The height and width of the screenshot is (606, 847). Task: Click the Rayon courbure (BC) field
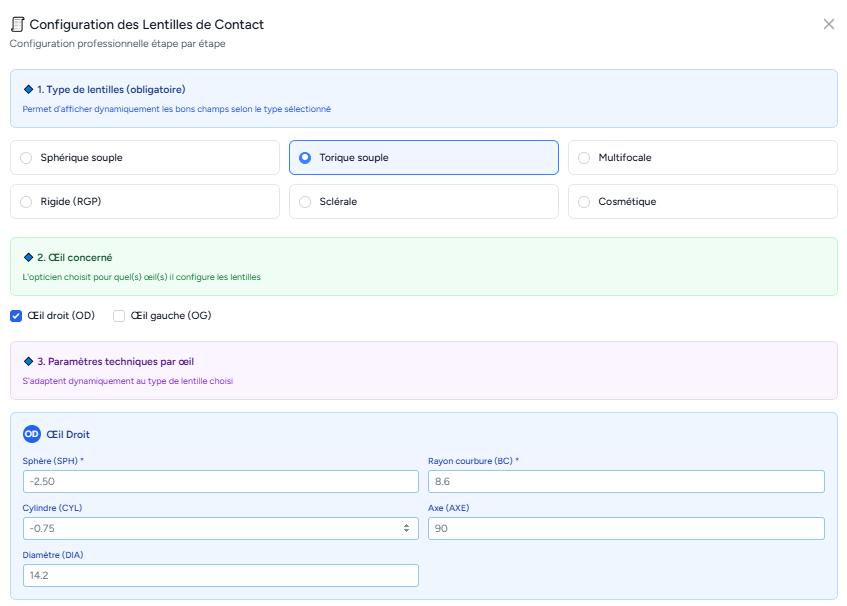(x=626, y=482)
